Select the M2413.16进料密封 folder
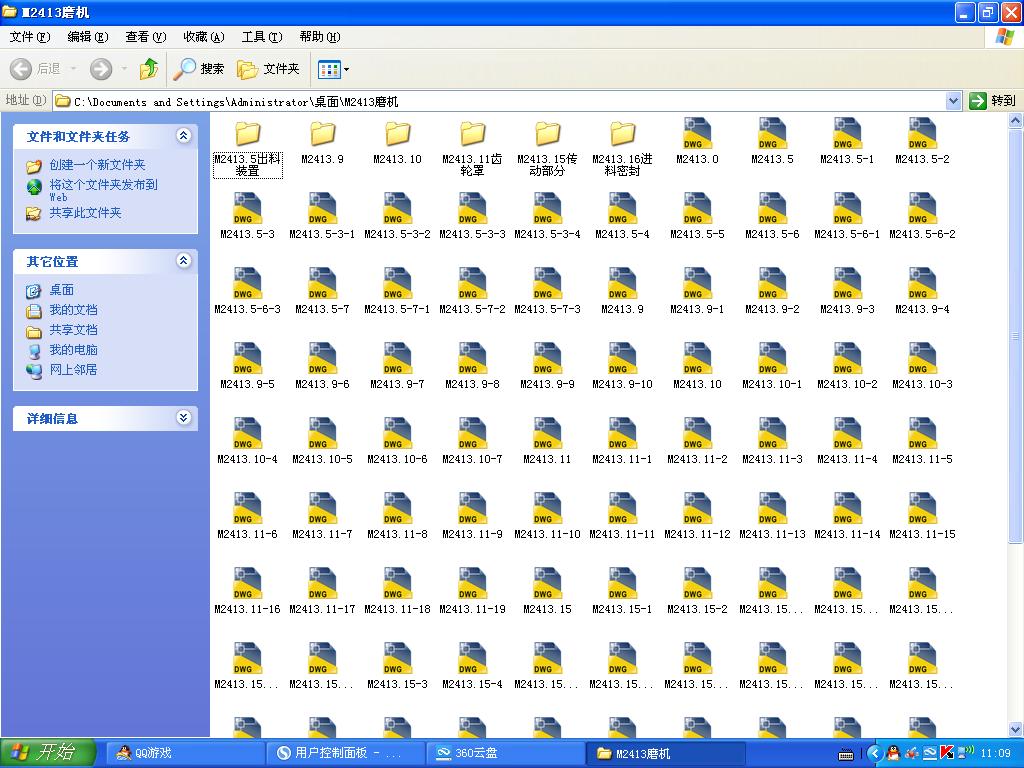Screen dimensions: 1024x768 click(622, 135)
